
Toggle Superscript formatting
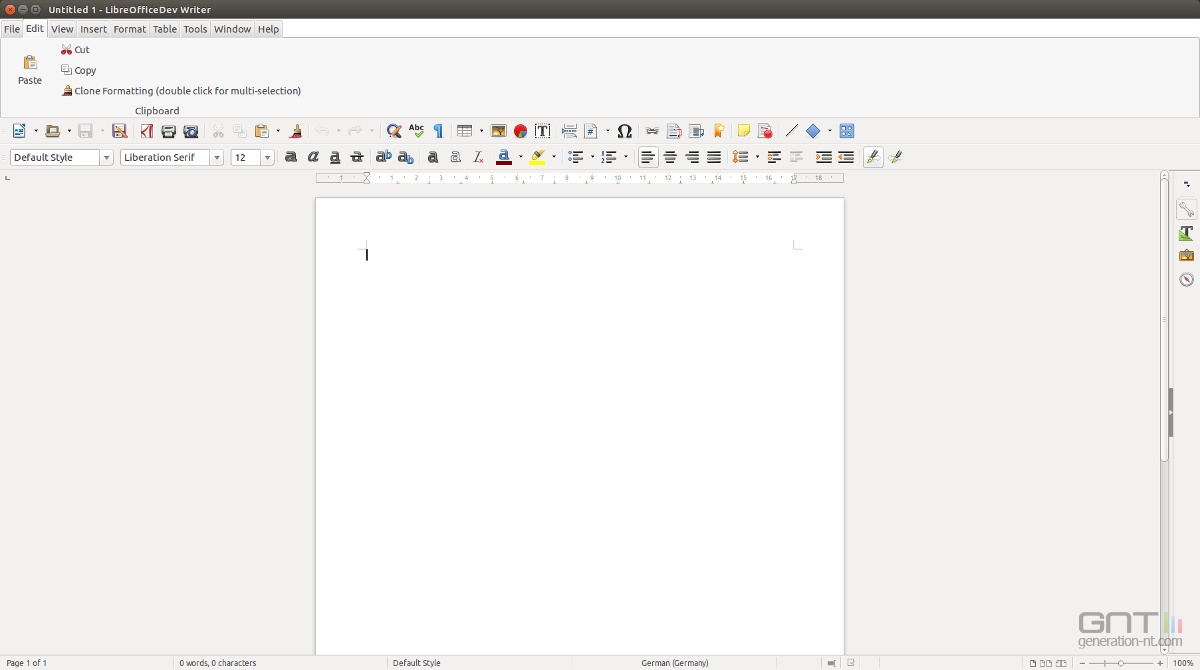tap(383, 157)
